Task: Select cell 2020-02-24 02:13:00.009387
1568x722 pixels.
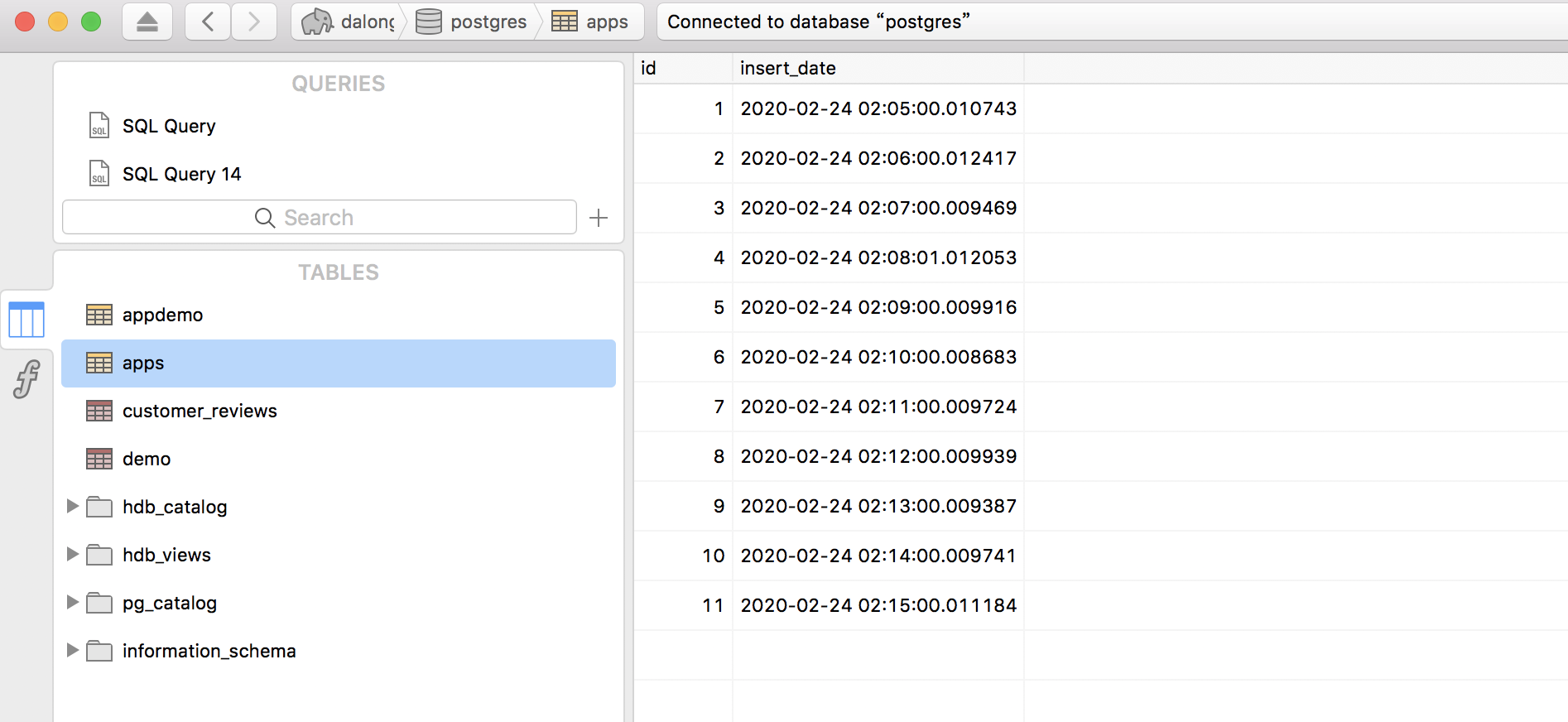Action: coord(878,506)
